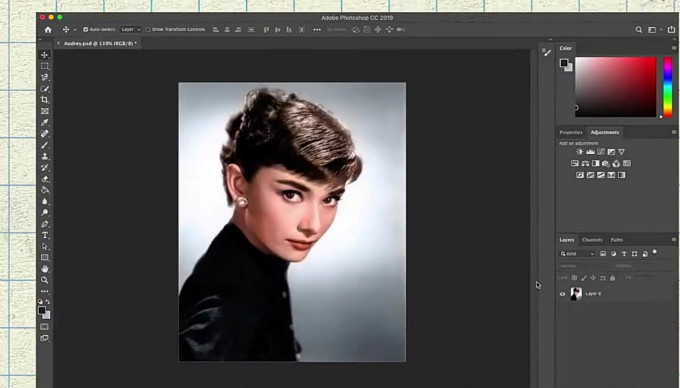The width and height of the screenshot is (680, 388).
Task: Select the Adjustments tab
Action: (605, 132)
